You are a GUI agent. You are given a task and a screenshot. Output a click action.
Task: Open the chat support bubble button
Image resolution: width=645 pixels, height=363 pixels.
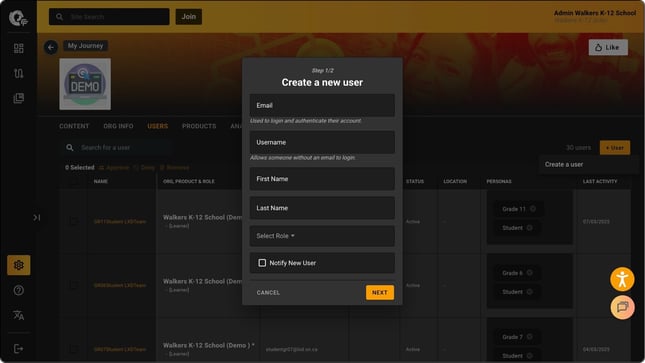(x=622, y=307)
